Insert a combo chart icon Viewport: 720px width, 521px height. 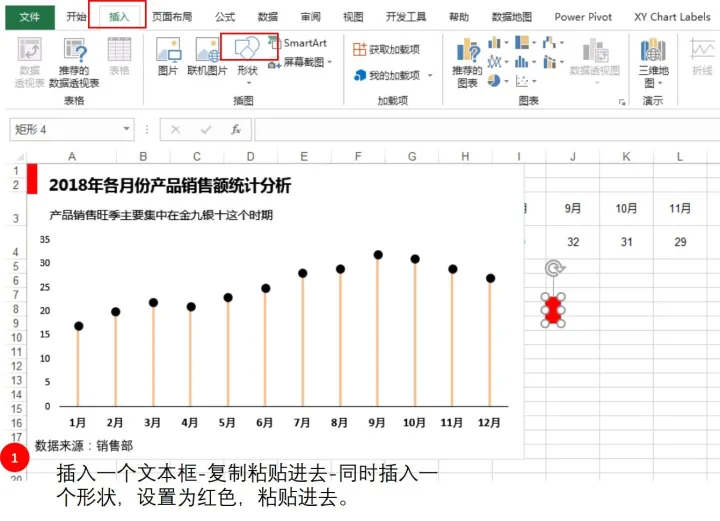pos(549,62)
